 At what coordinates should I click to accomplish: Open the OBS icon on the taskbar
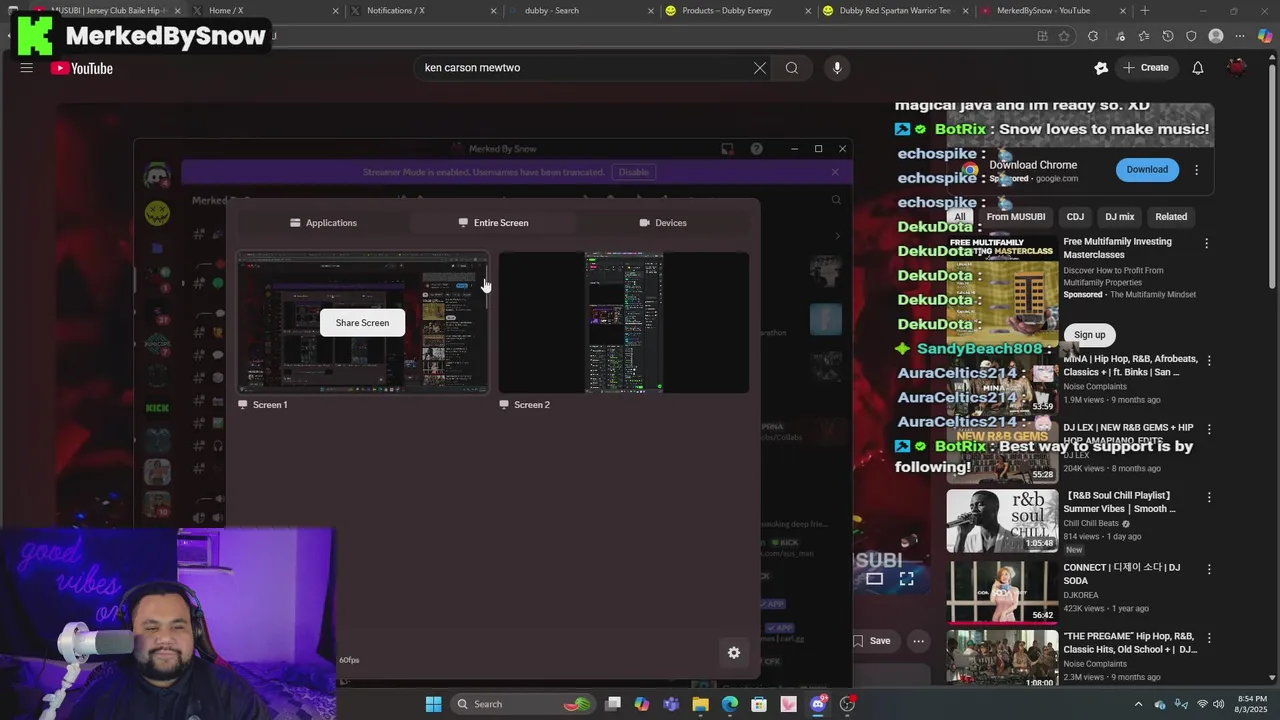(847, 704)
